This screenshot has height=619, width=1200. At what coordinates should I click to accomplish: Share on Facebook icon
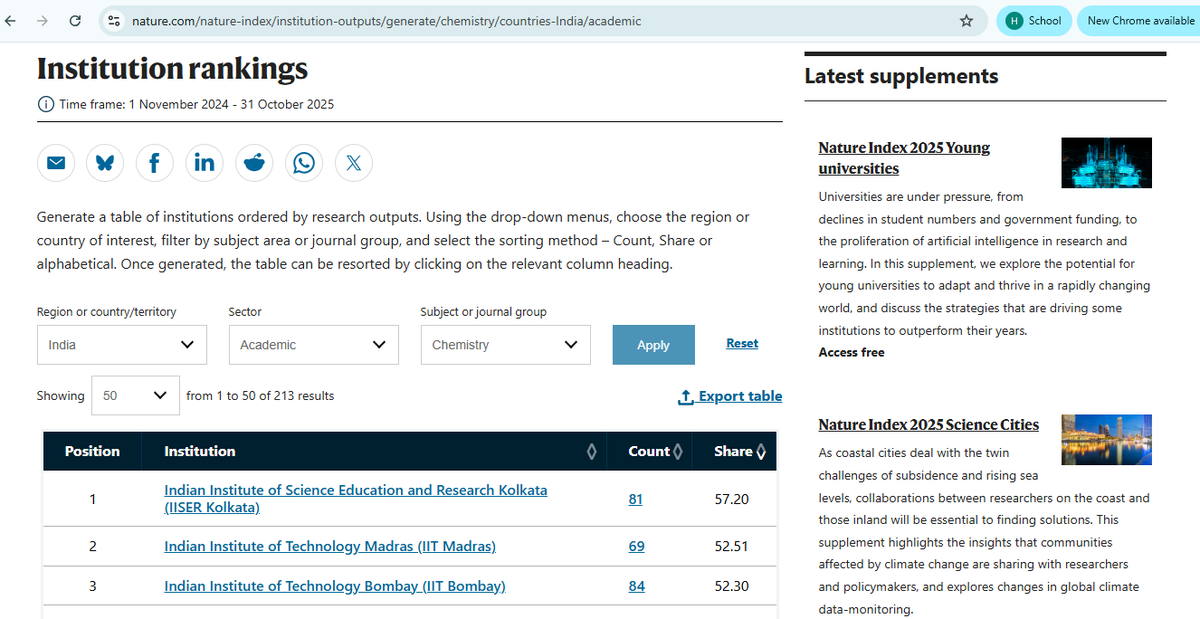(x=155, y=163)
